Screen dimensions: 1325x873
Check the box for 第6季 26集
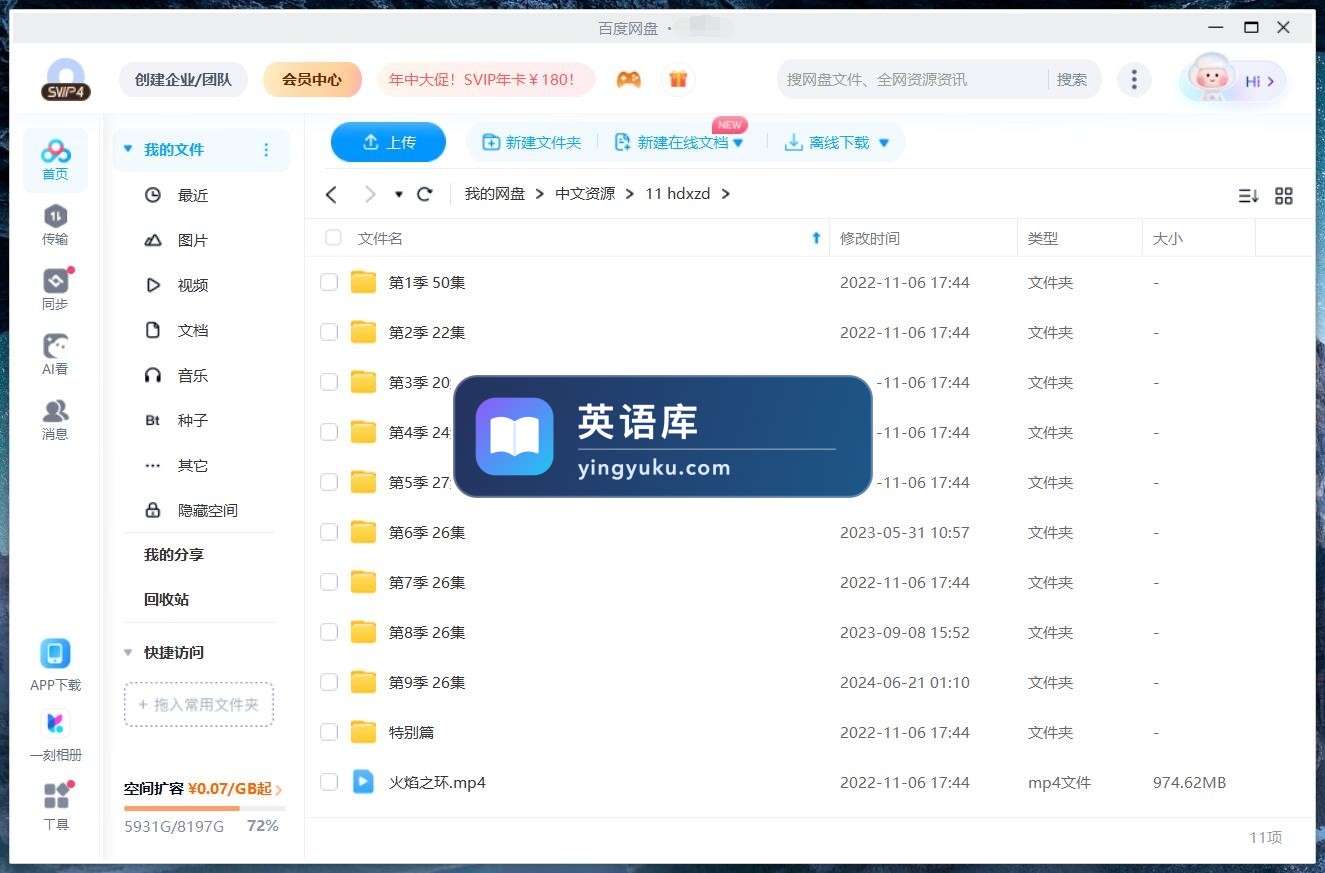(x=329, y=532)
